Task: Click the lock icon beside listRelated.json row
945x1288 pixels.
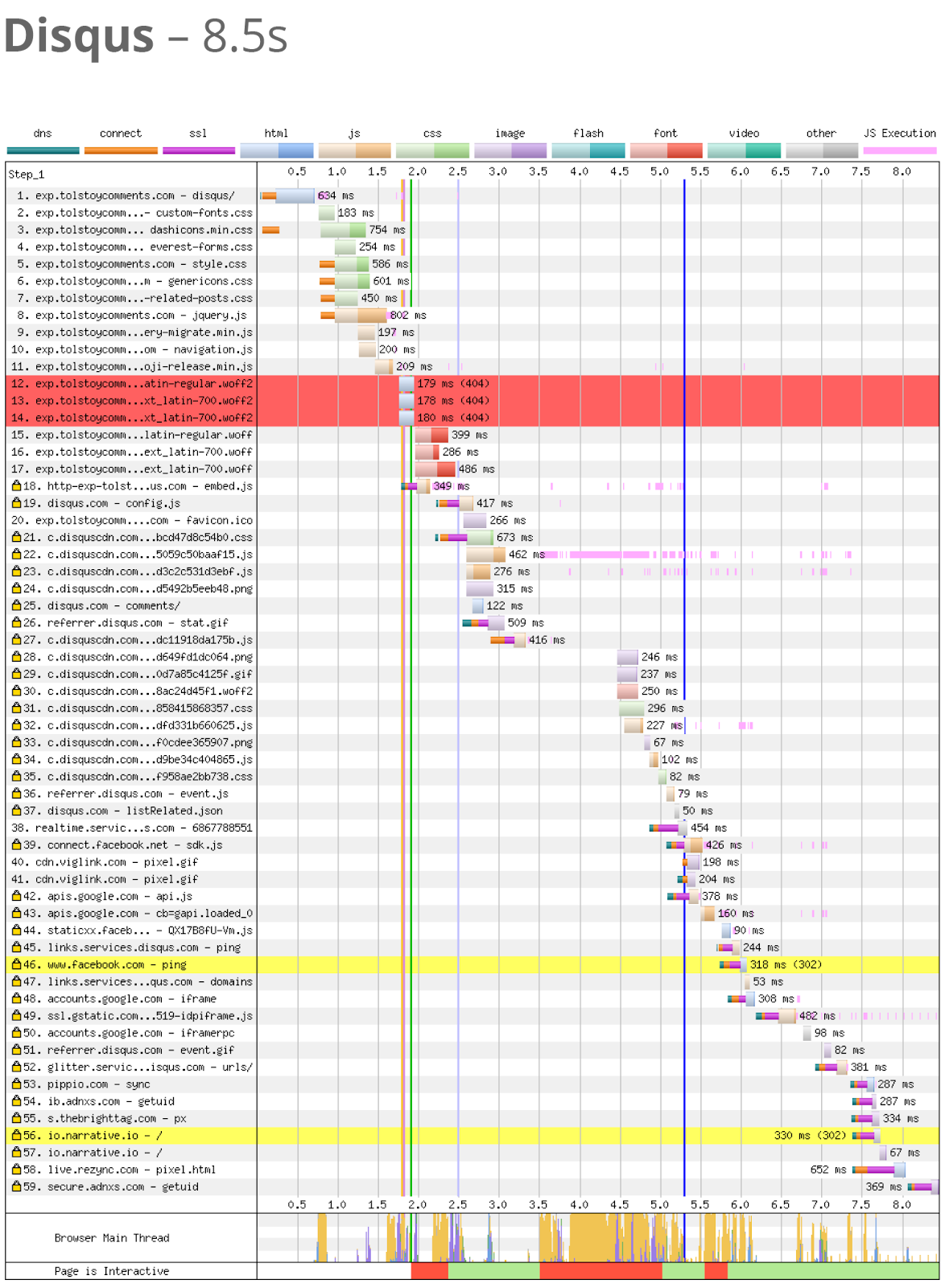Action: [x=16, y=811]
